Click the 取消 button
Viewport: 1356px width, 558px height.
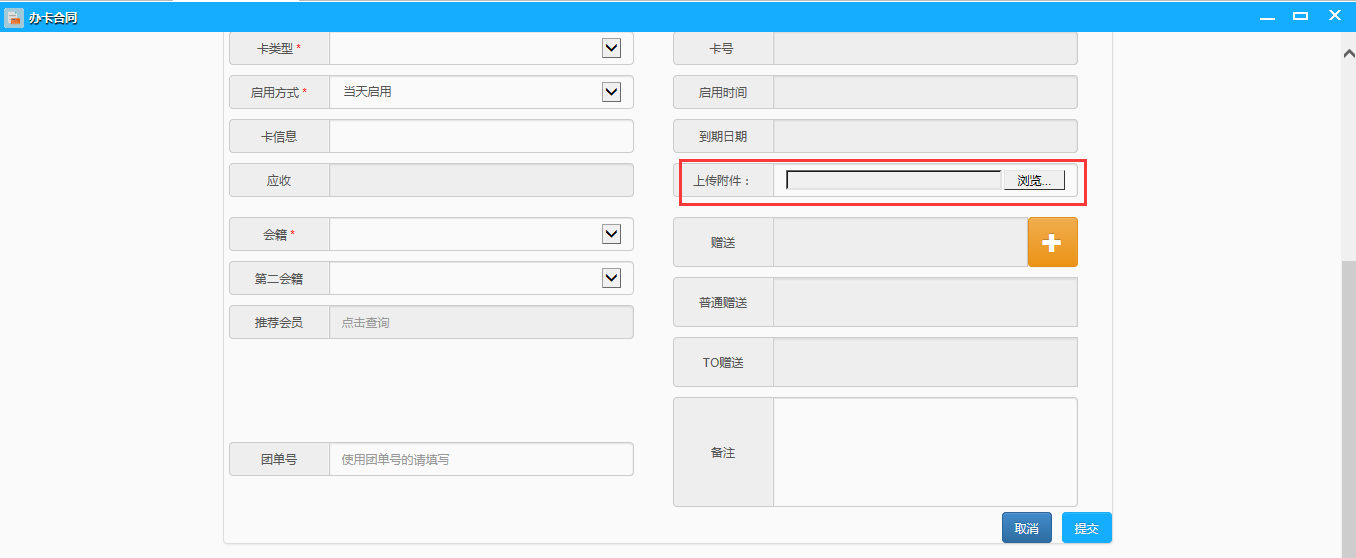1027,528
